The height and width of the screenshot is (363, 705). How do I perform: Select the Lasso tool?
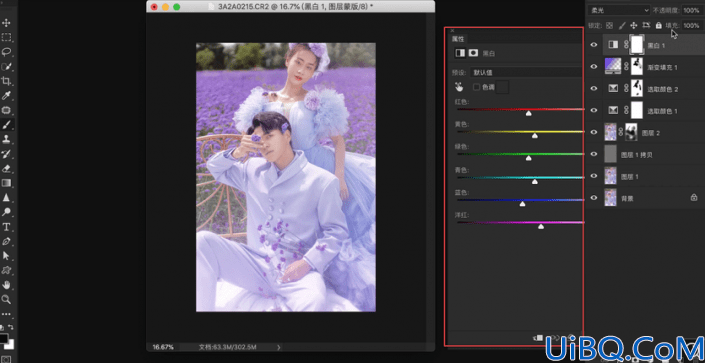click(6, 52)
